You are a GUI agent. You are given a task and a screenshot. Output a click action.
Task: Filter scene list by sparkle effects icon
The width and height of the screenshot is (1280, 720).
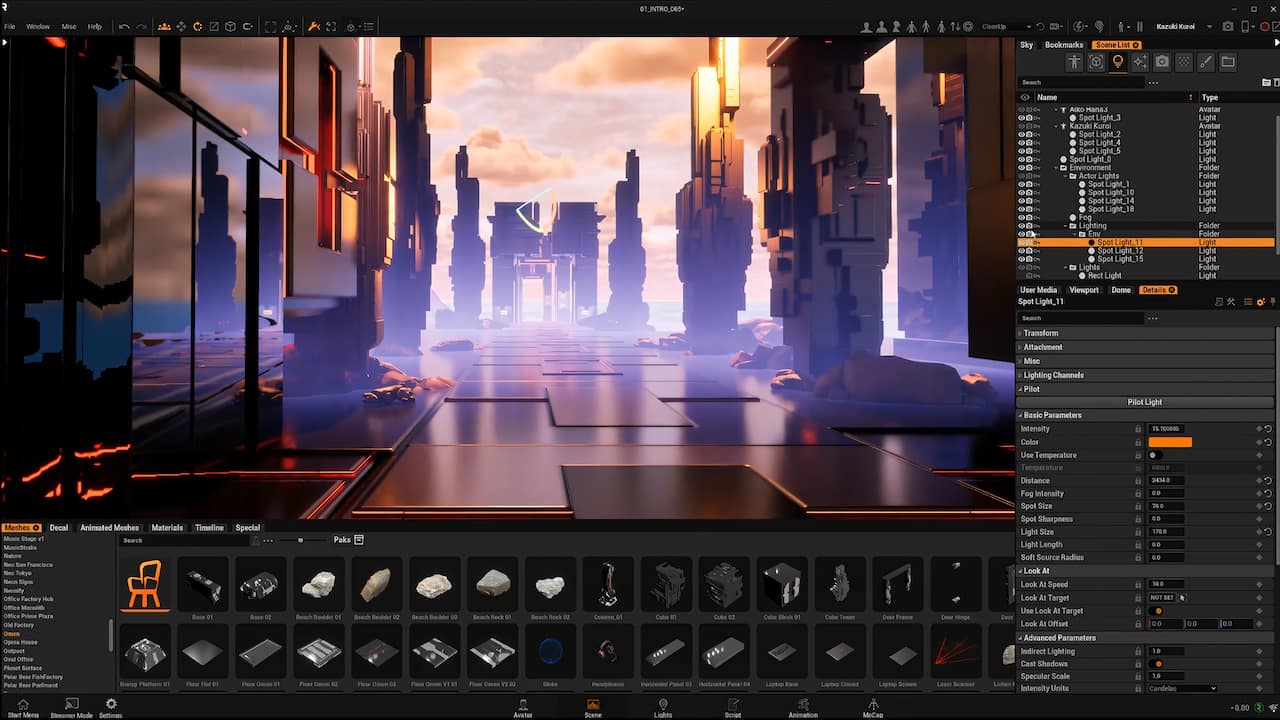1140,62
